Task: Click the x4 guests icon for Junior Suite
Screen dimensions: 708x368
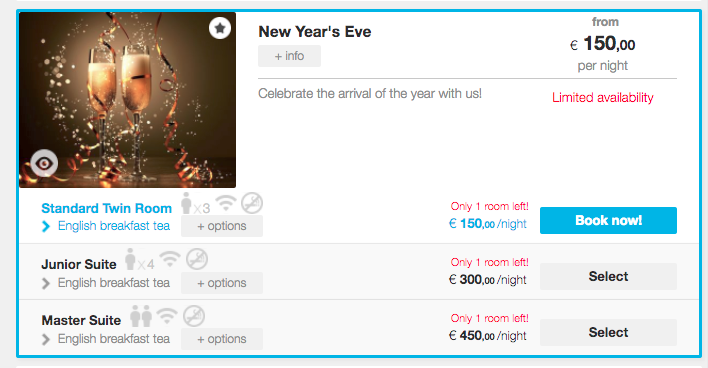Action: coord(140,260)
